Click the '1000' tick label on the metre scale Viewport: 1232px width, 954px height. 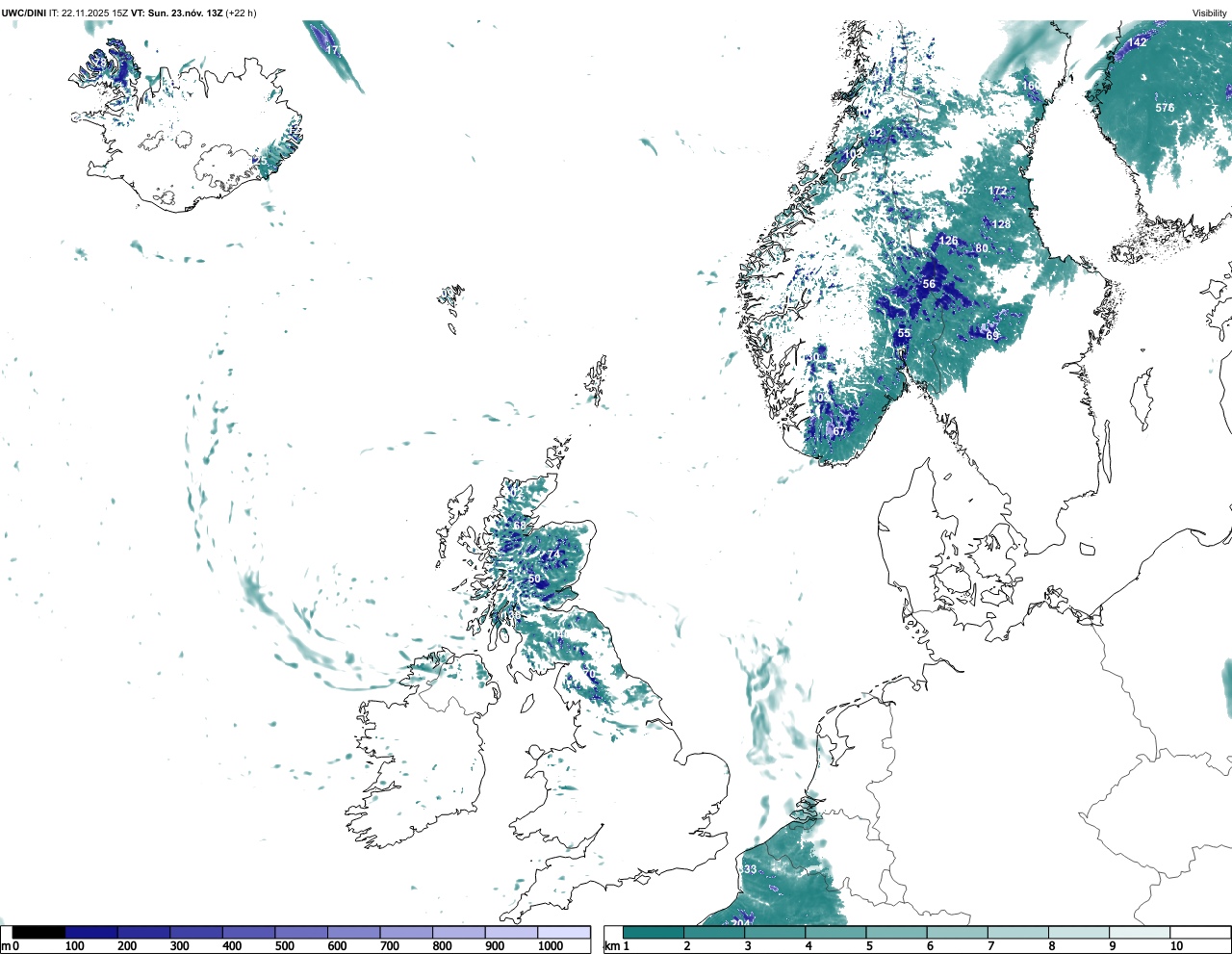(551, 947)
